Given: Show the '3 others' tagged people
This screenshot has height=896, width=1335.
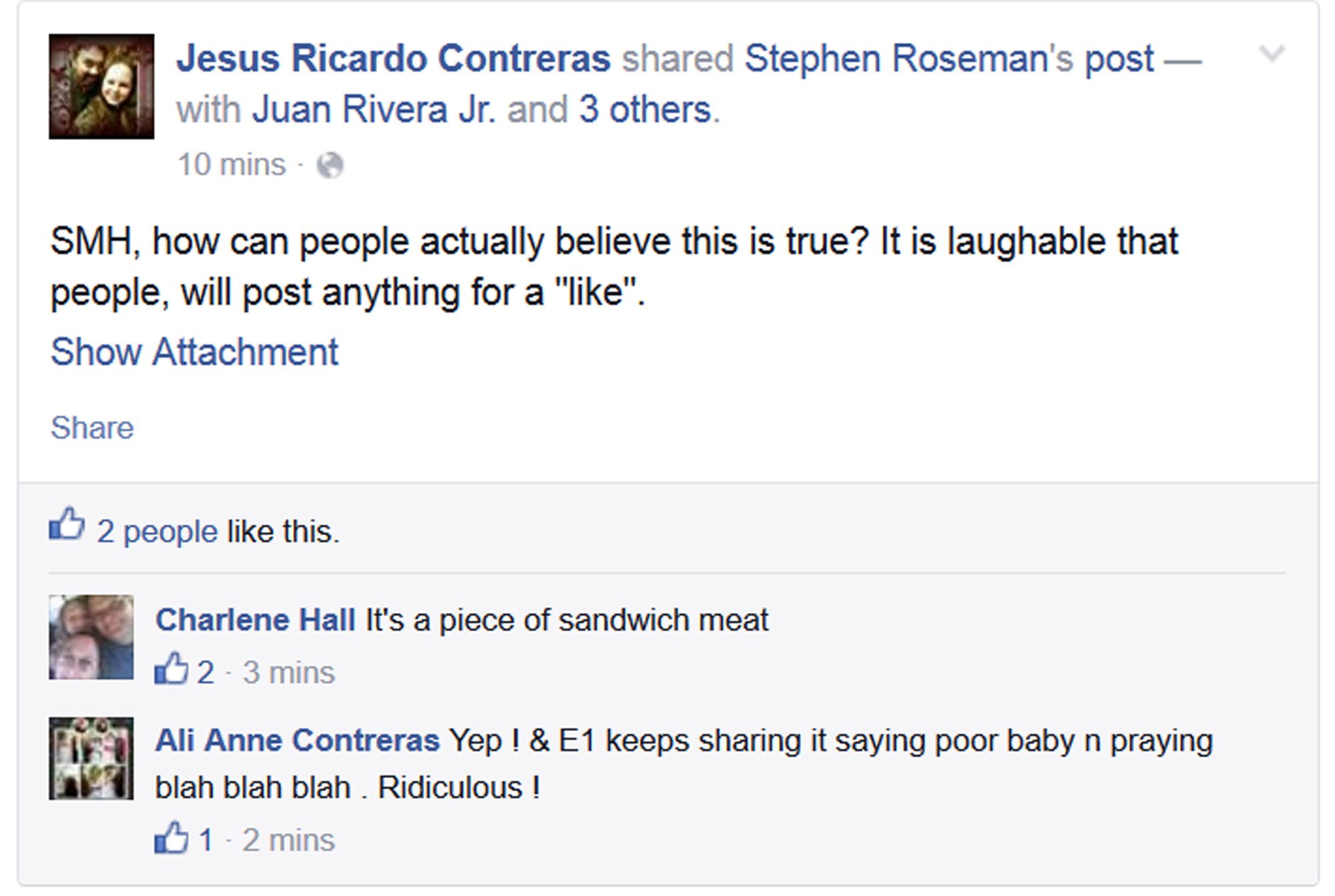Looking at the screenshot, I should (645, 109).
